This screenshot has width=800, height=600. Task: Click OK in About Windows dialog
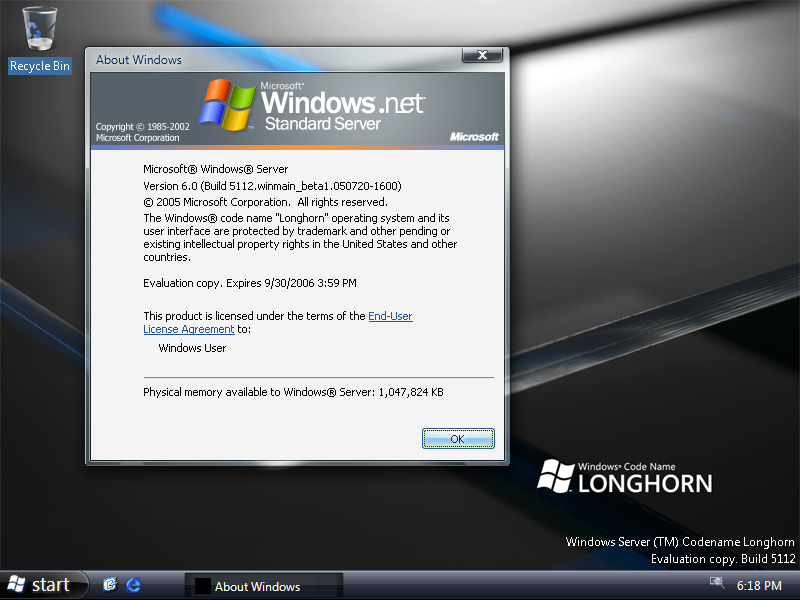pyautogui.click(x=458, y=439)
